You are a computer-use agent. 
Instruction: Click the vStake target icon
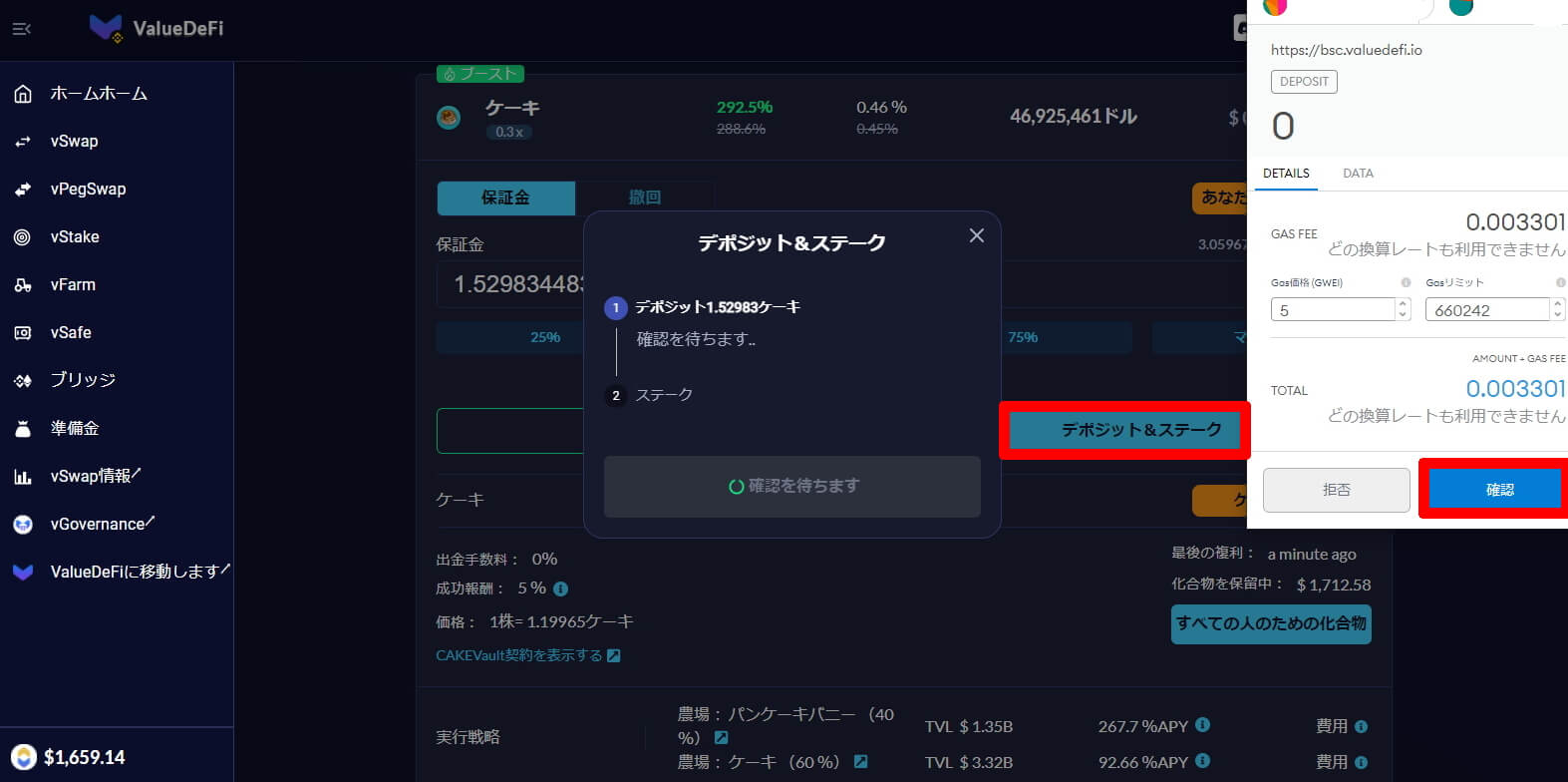(23, 237)
